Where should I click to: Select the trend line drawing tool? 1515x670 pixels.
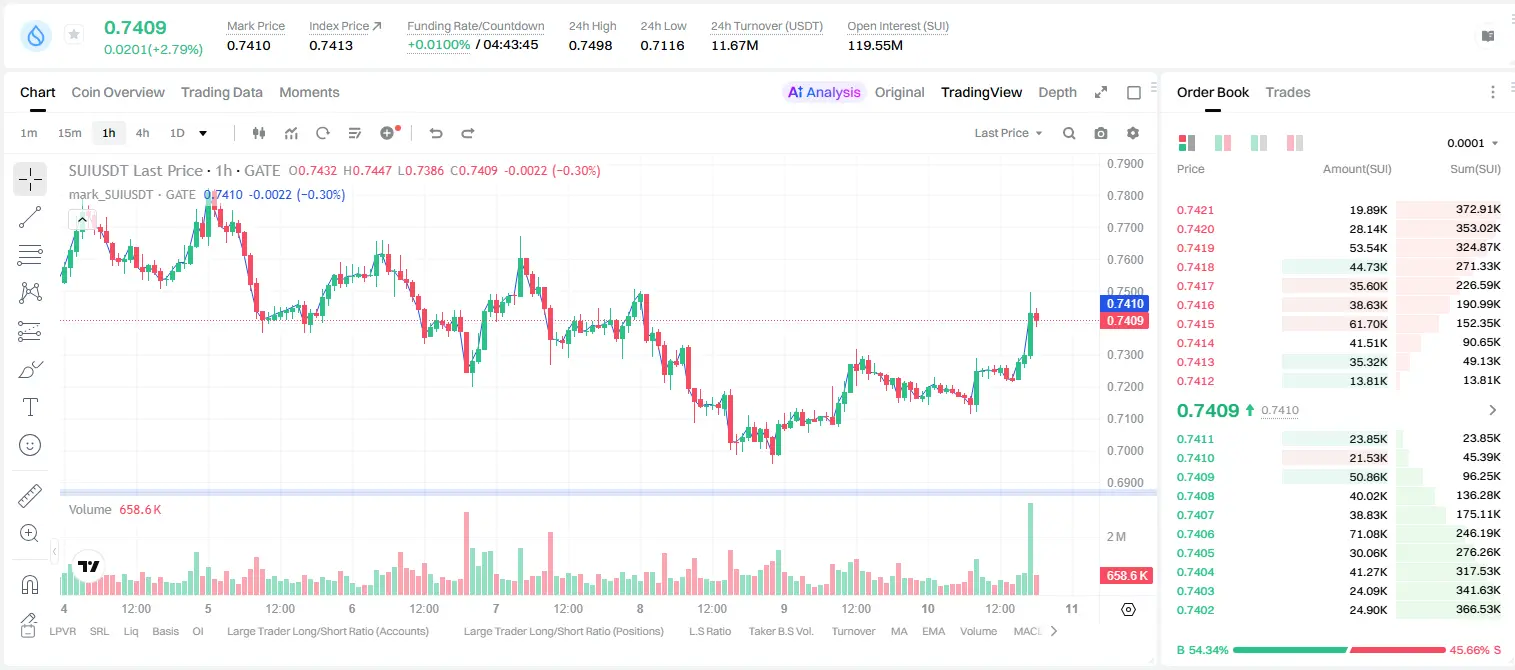pos(30,217)
